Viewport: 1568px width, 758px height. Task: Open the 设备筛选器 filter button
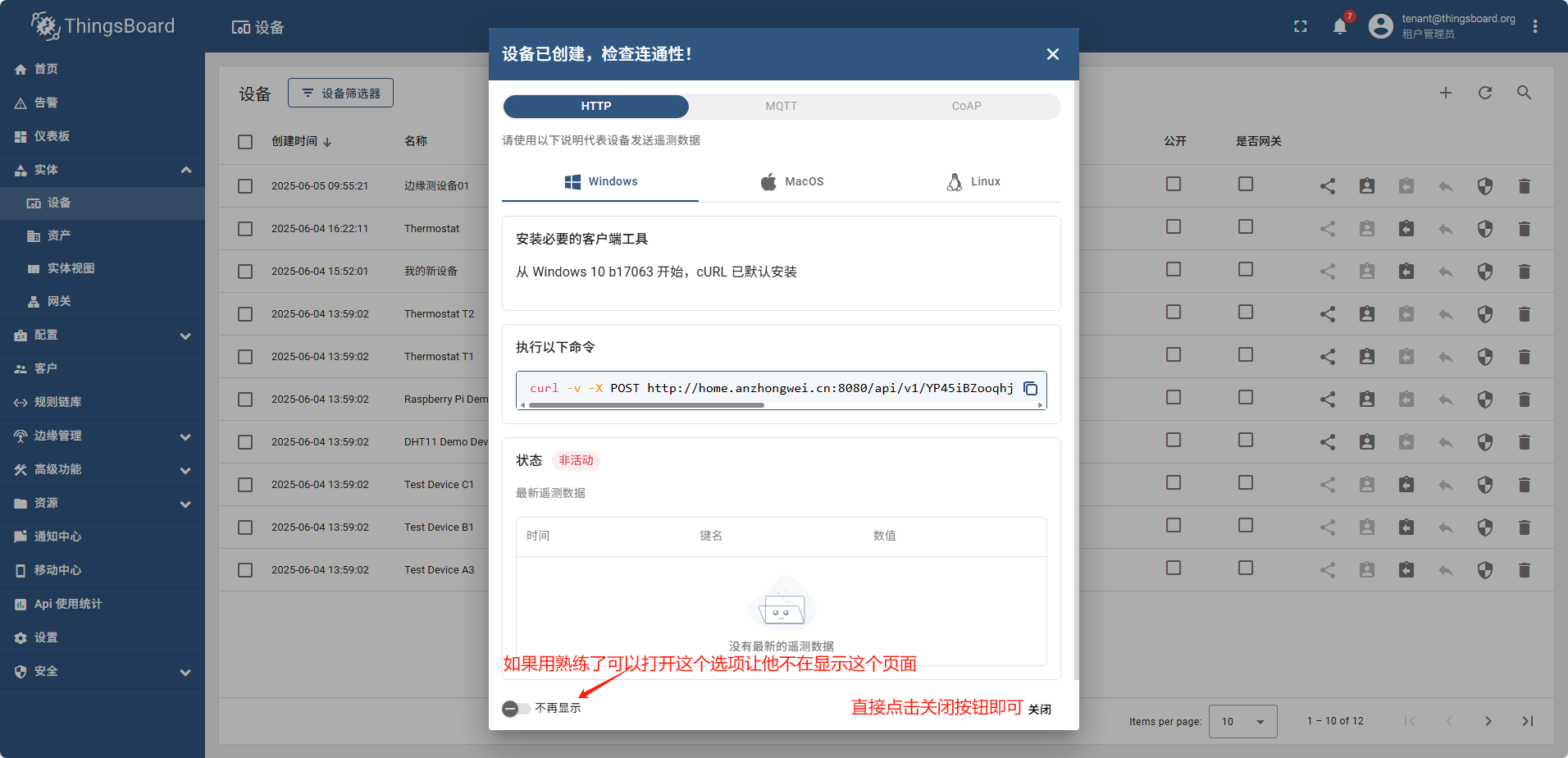(340, 94)
